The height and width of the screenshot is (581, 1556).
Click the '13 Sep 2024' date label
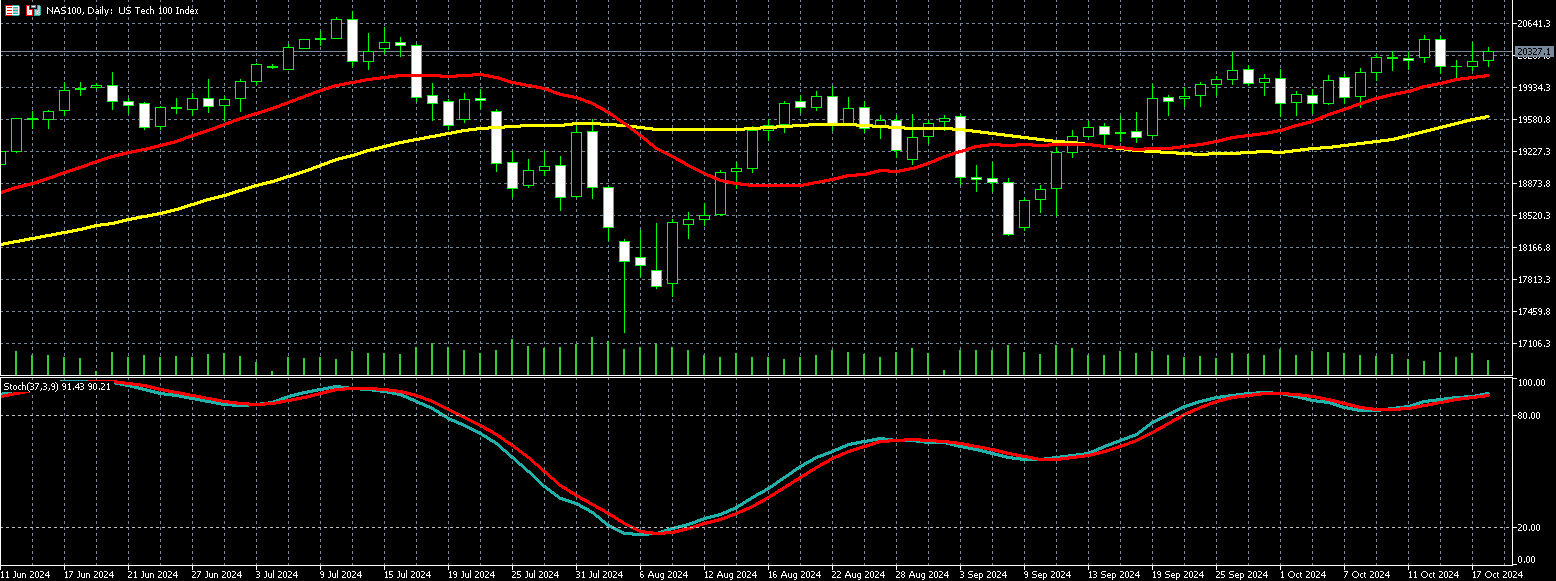pos(1113,575)
